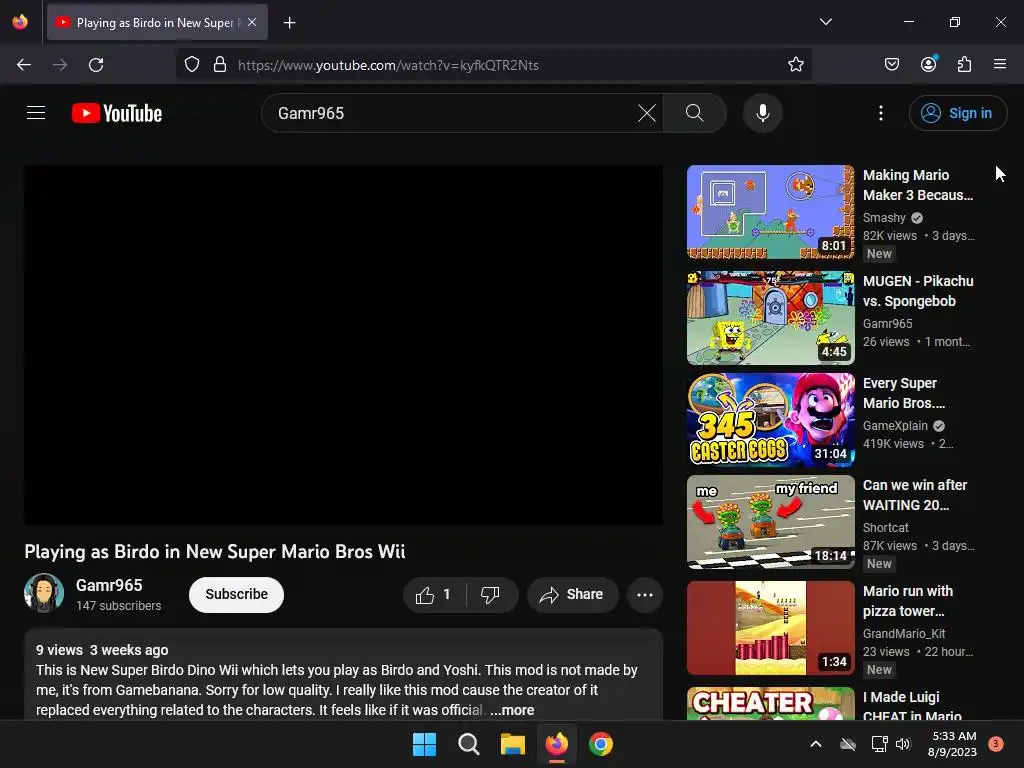Image resolution: width=1024 pixels, height=768 pixels.
Task: Subscribe to Gamr965 channel
Action: pos(236,594)
